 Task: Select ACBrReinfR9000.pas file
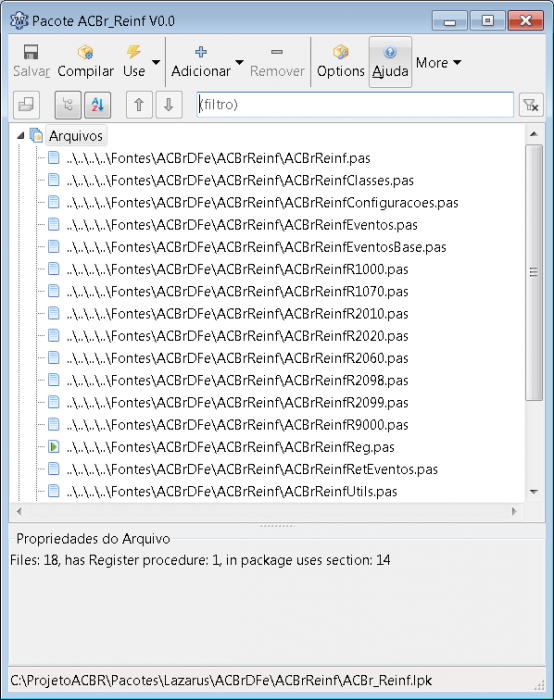(x=237, y=425)
